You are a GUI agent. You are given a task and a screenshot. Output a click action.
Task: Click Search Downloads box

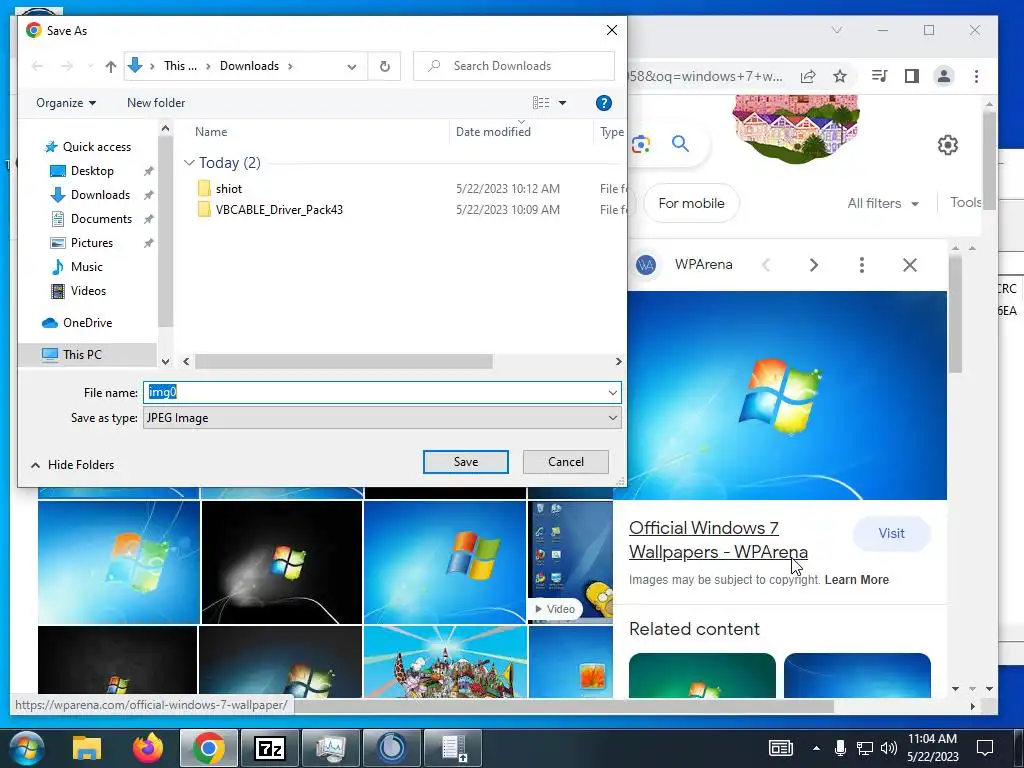tap(514, 66)
